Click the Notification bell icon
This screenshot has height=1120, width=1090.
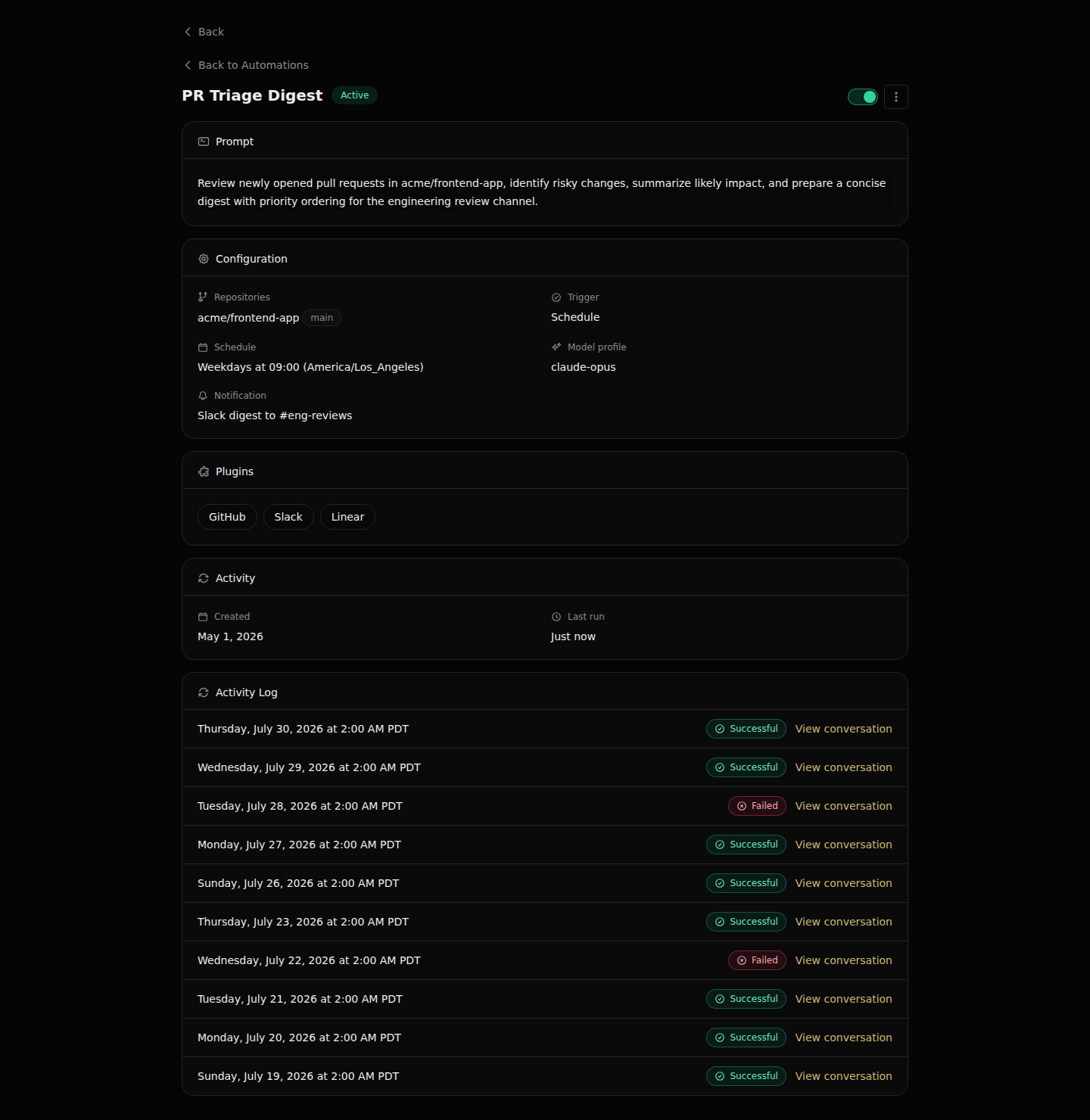(203, 396)
